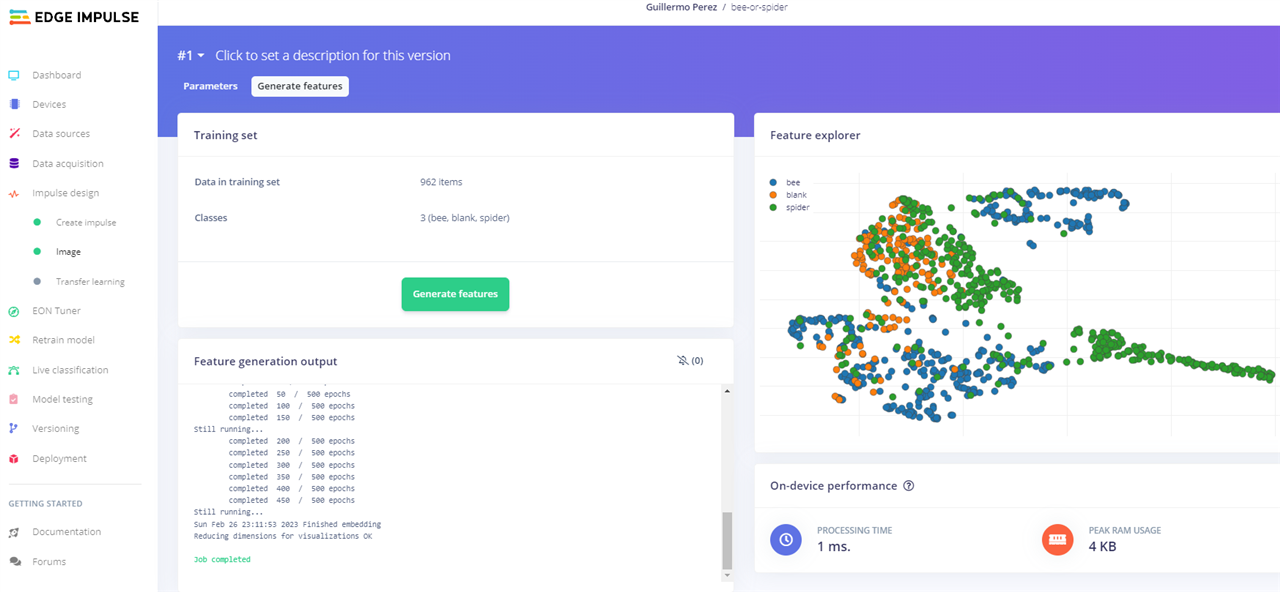
Task: Select the Data acquisition database icon
Action: click(14, 163)
